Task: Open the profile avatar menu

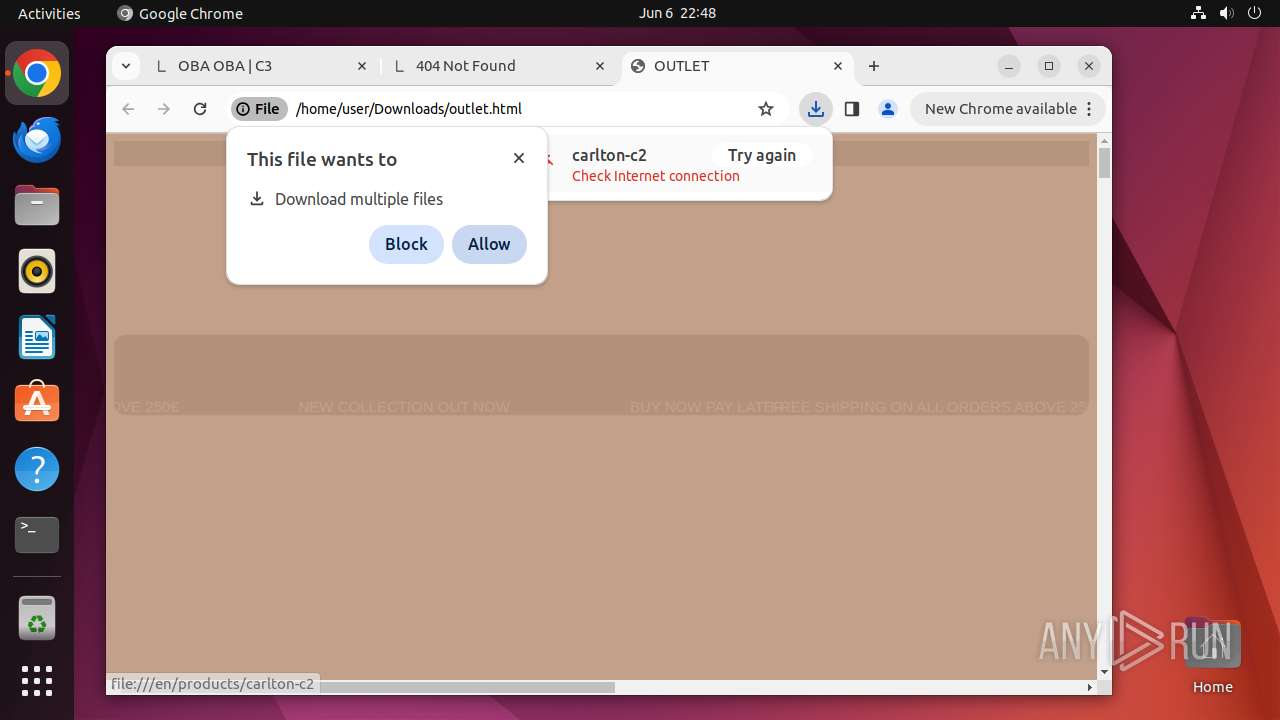Action: (x=888, y=109)
